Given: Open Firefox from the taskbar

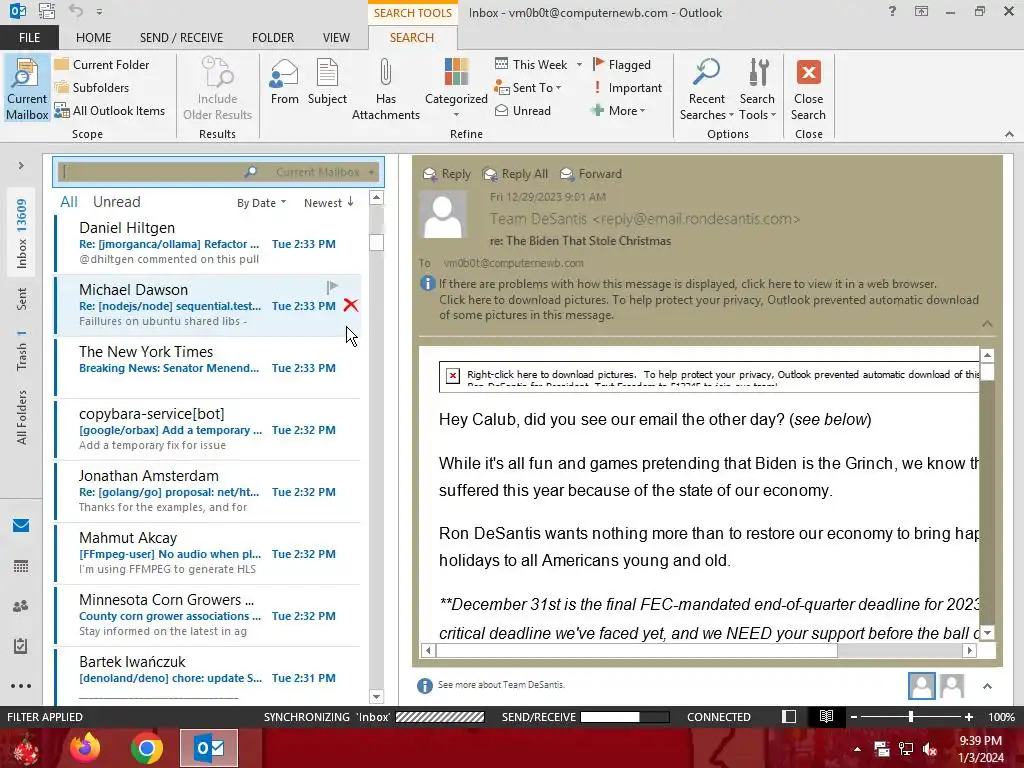Looking at the screenshot, I should 85,748.
